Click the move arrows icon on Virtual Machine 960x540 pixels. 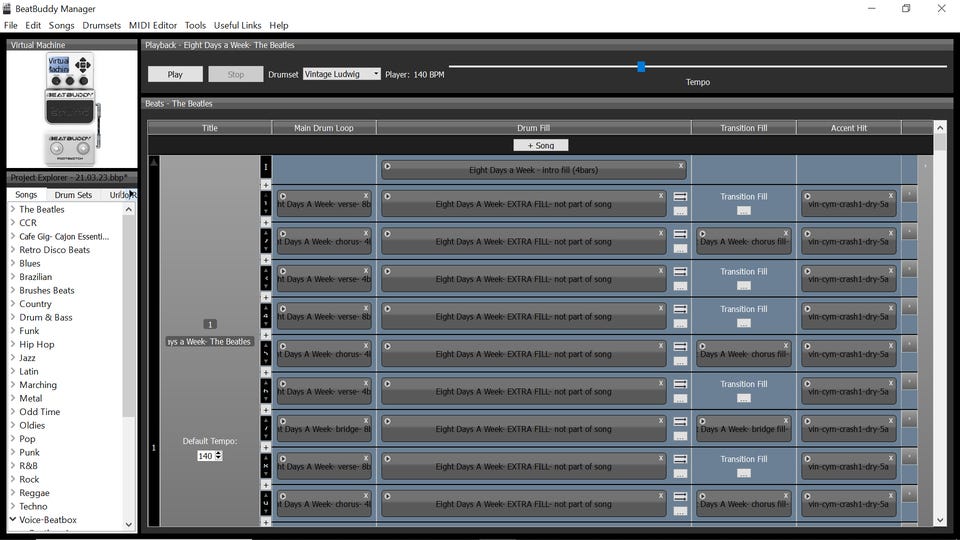(83, 65)
